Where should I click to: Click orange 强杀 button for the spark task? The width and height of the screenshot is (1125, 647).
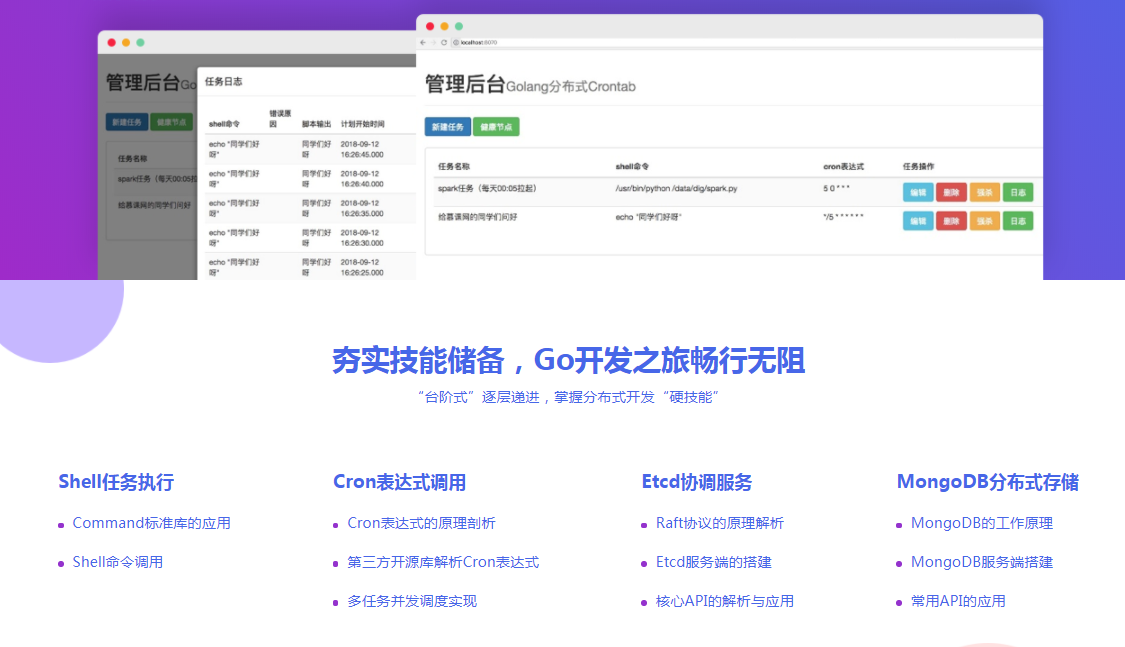point(984,192)
